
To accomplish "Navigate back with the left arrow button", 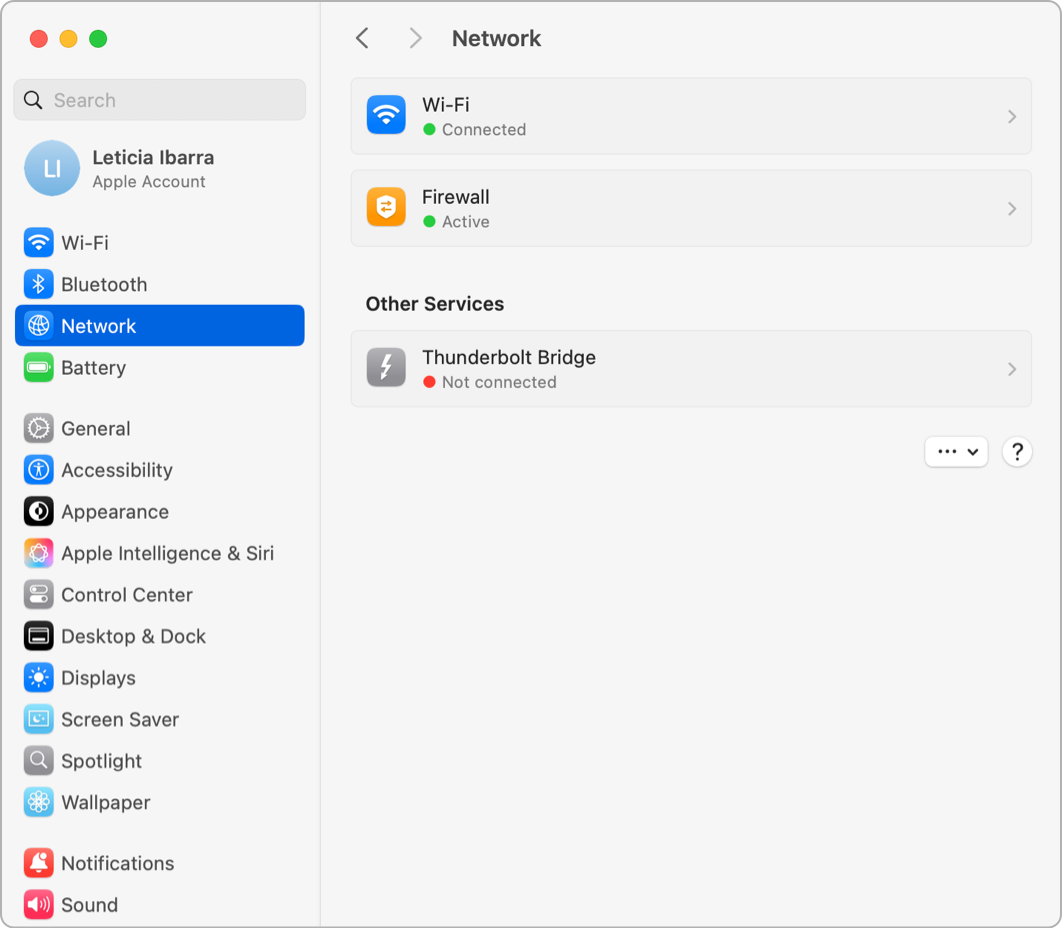I will pos(362,38).
